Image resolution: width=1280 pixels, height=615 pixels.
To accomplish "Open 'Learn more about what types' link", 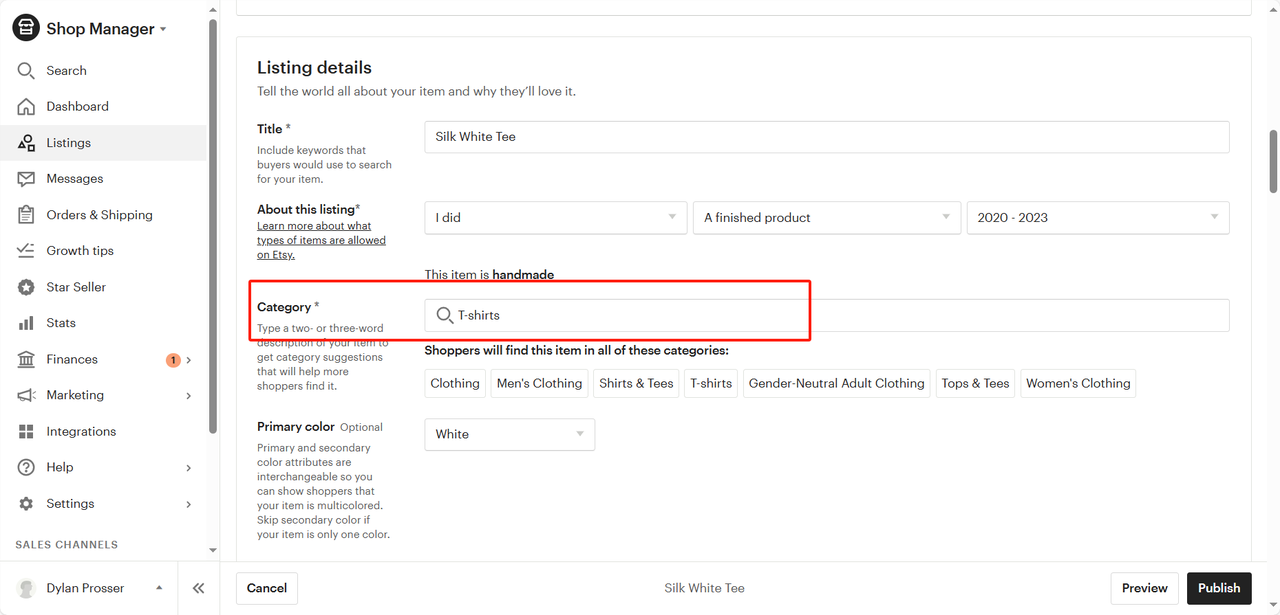I will (321, 240).
